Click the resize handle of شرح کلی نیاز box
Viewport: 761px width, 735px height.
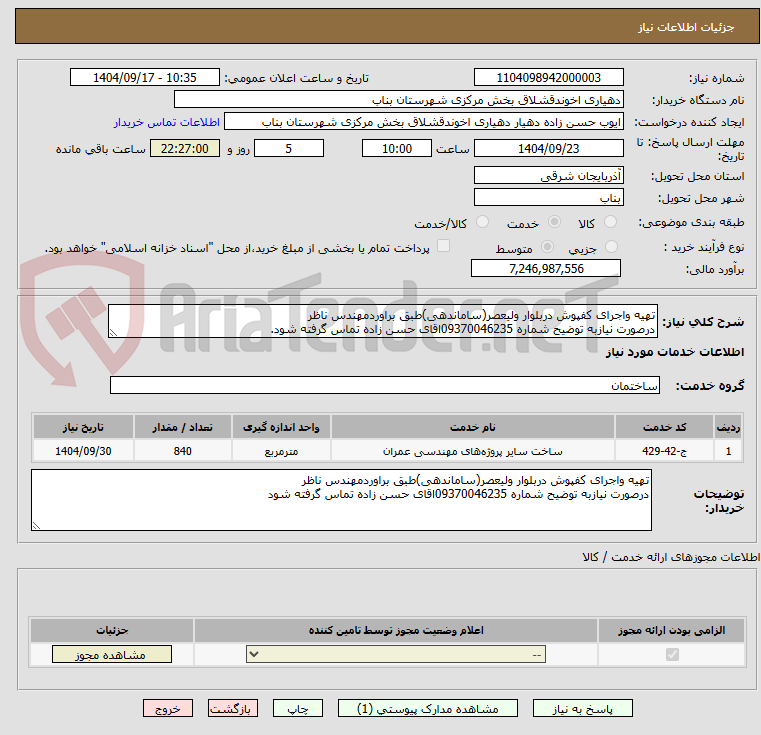pyautogui.click(x=113, y=333)
